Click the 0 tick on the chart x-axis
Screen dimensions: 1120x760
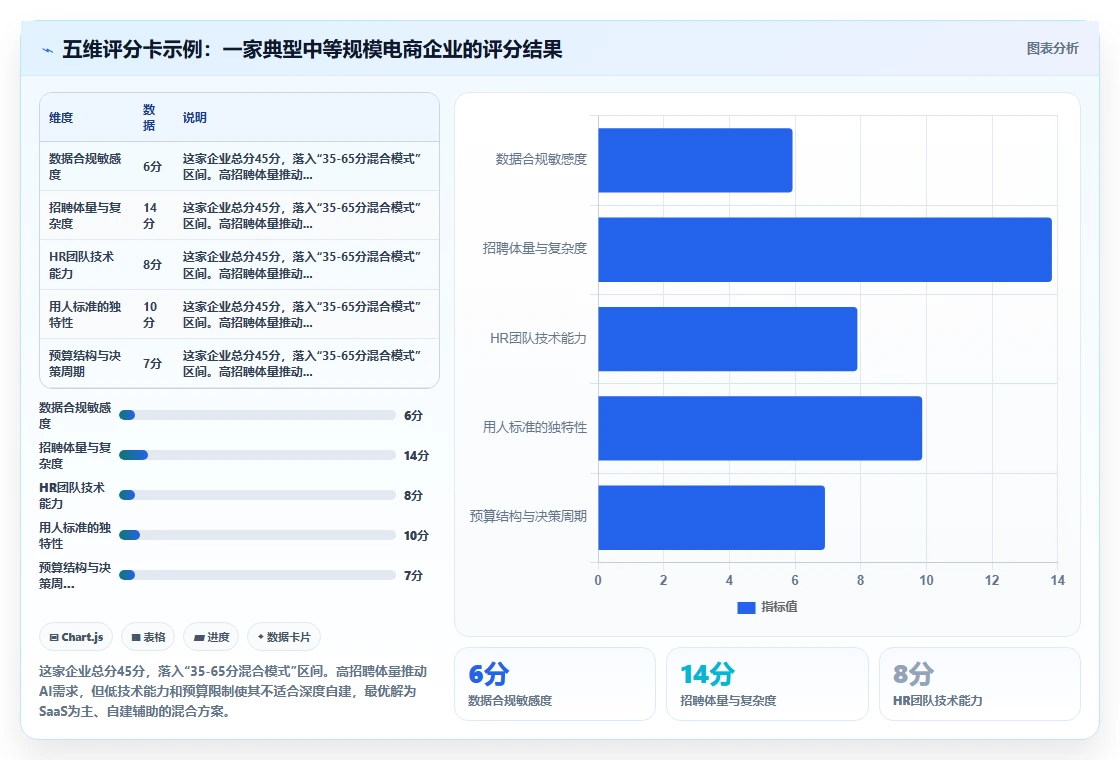coord(598,581)
